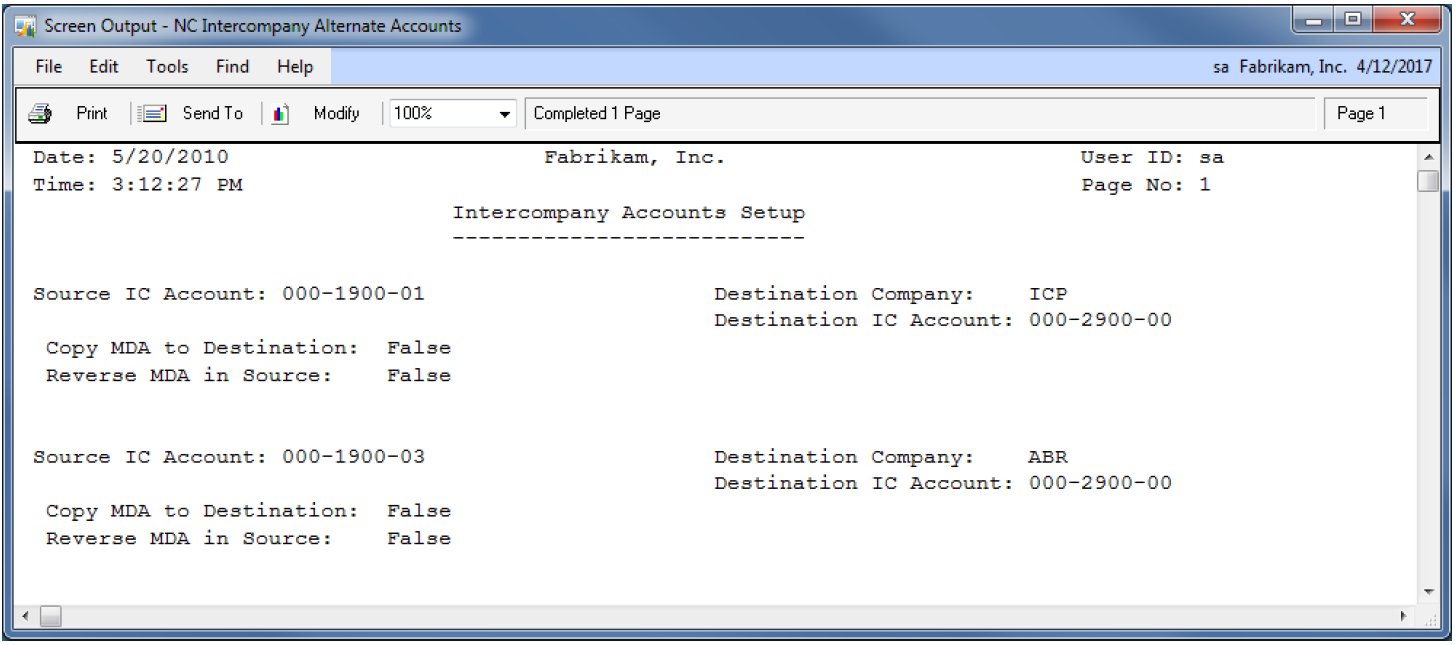Image resolution: width=1455 pixels, height=645 pixels.
Task: Click the Page 1 indicator field
Action: tap(1374, 114)
